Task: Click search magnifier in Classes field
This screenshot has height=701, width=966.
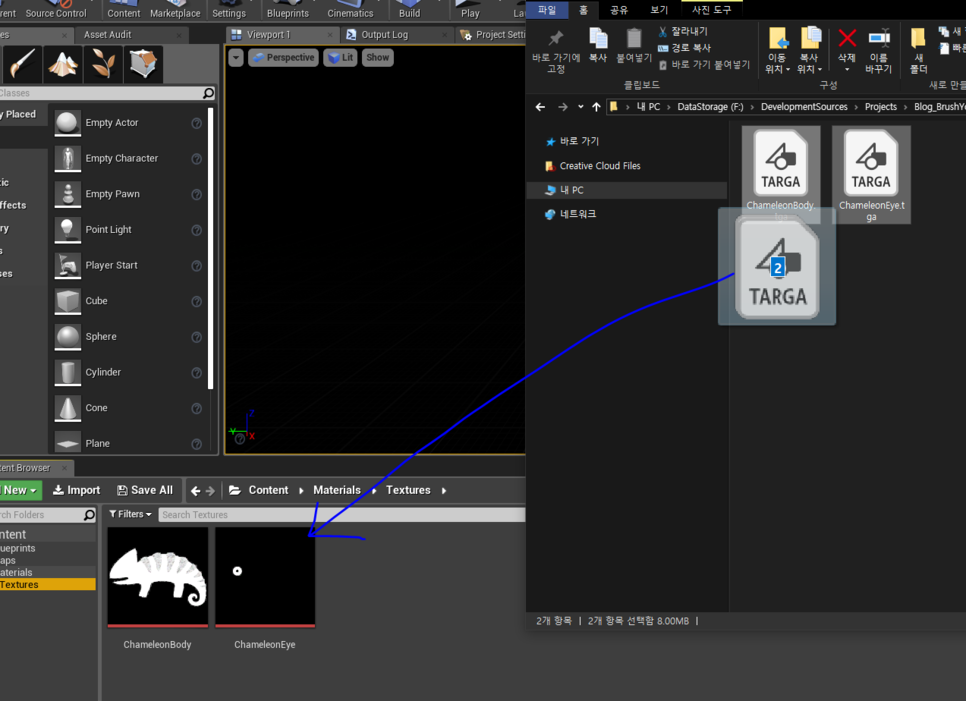Action: point(208,93)
